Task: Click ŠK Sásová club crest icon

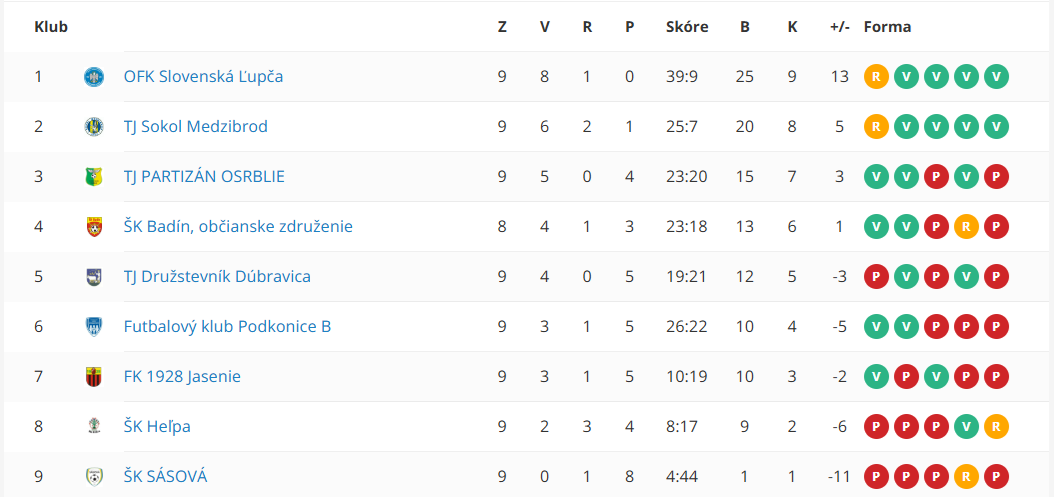Action: [x=93, y=477]
